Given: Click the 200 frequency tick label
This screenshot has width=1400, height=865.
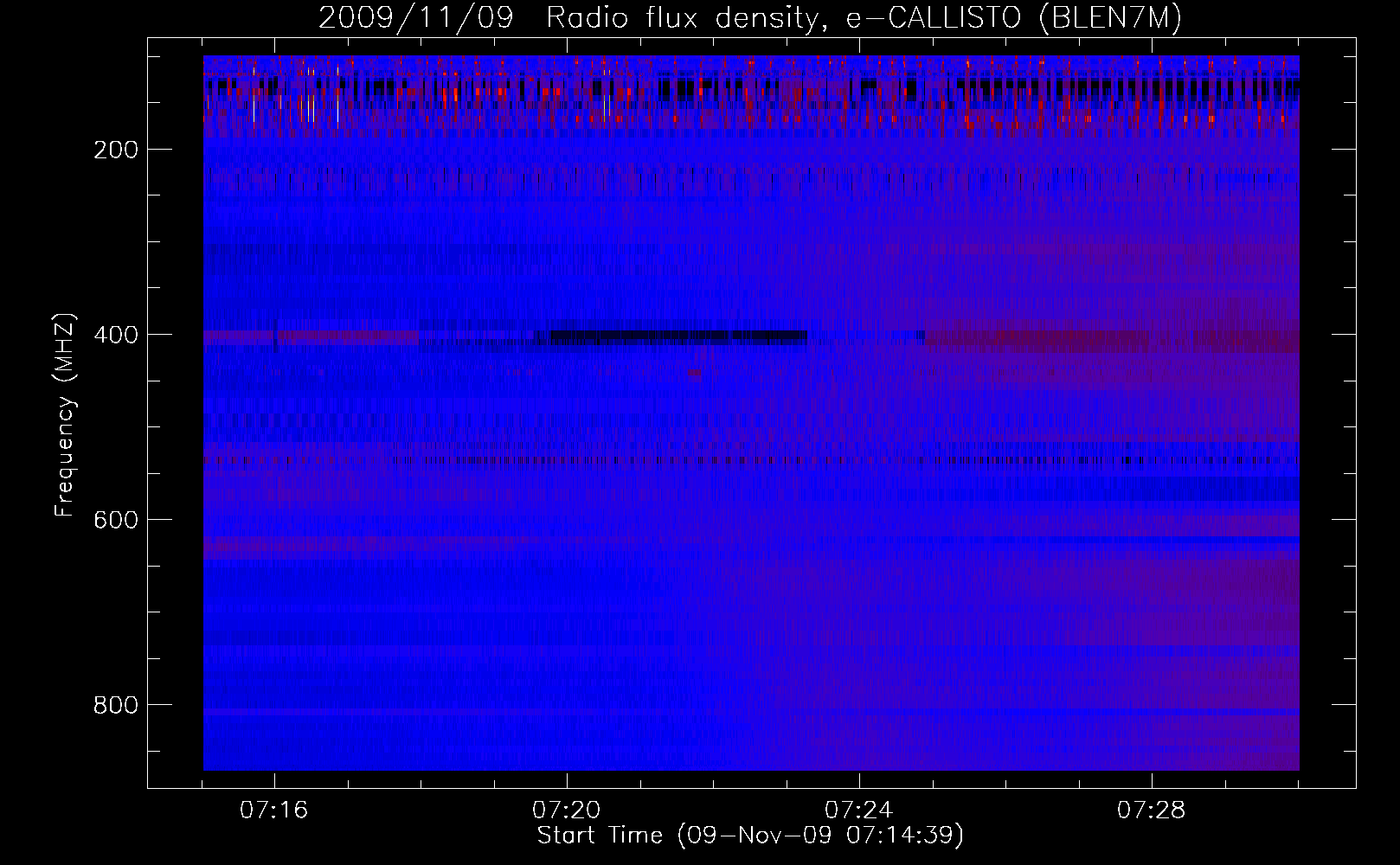Looking at the screenshot, I should pyautogui.click(x=117, y=149).
